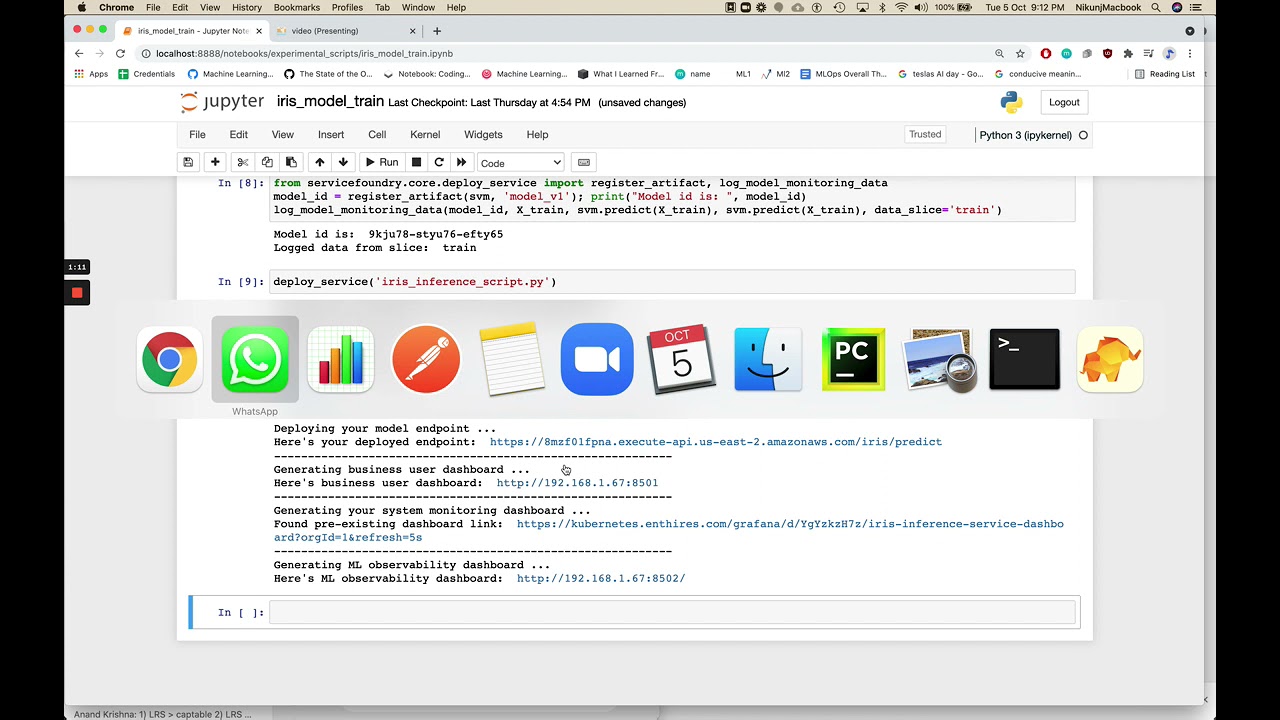Open The State of the O... bookmark
The image size is (1280, 720).
coord(328,73)
